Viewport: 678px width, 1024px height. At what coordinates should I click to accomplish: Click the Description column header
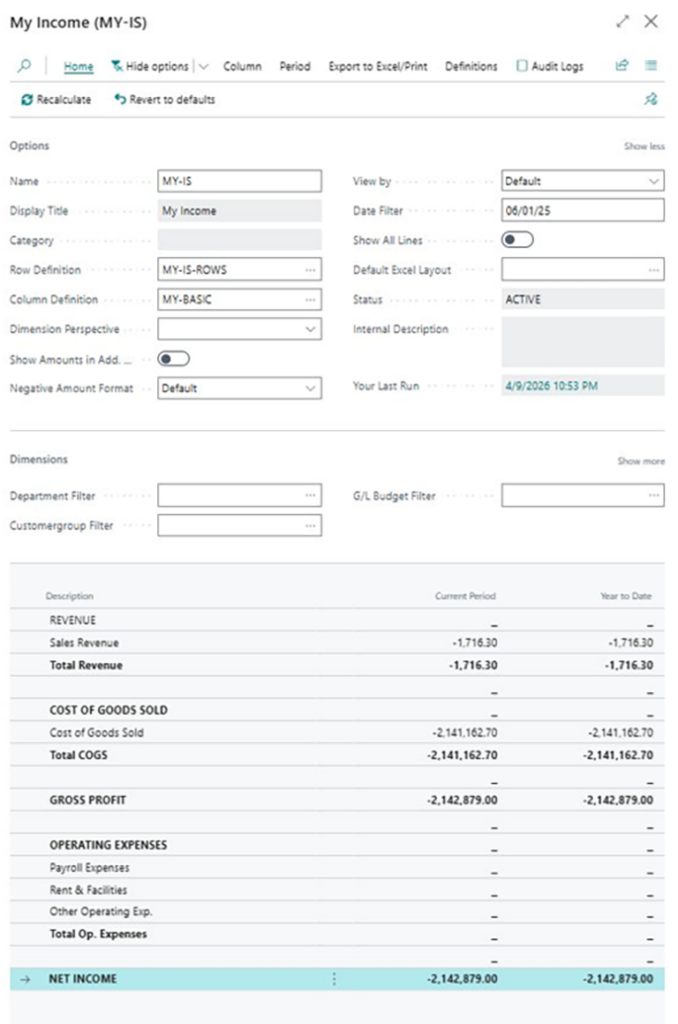tap(69, 596)
